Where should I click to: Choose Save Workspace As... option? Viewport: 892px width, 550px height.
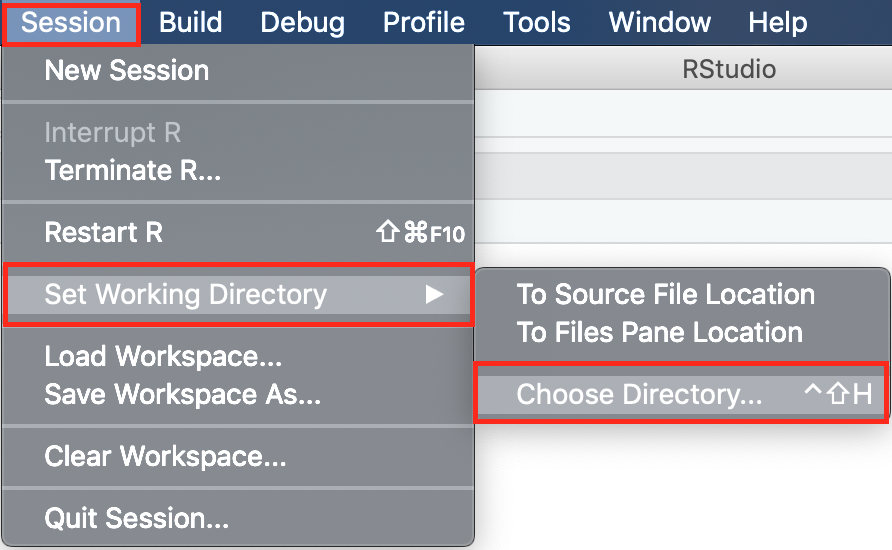click(182, 395)
